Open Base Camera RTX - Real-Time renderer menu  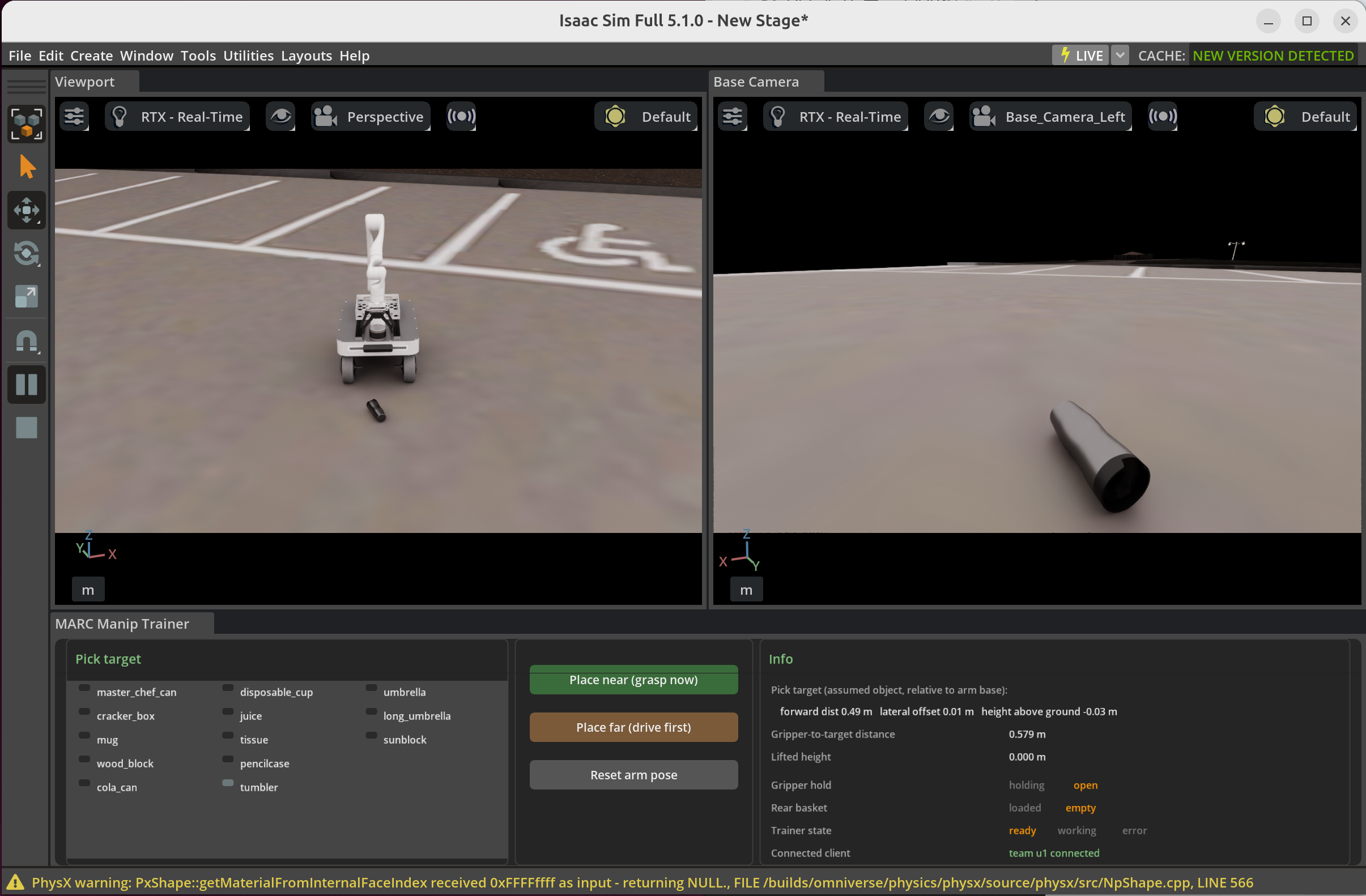point(836,117)
